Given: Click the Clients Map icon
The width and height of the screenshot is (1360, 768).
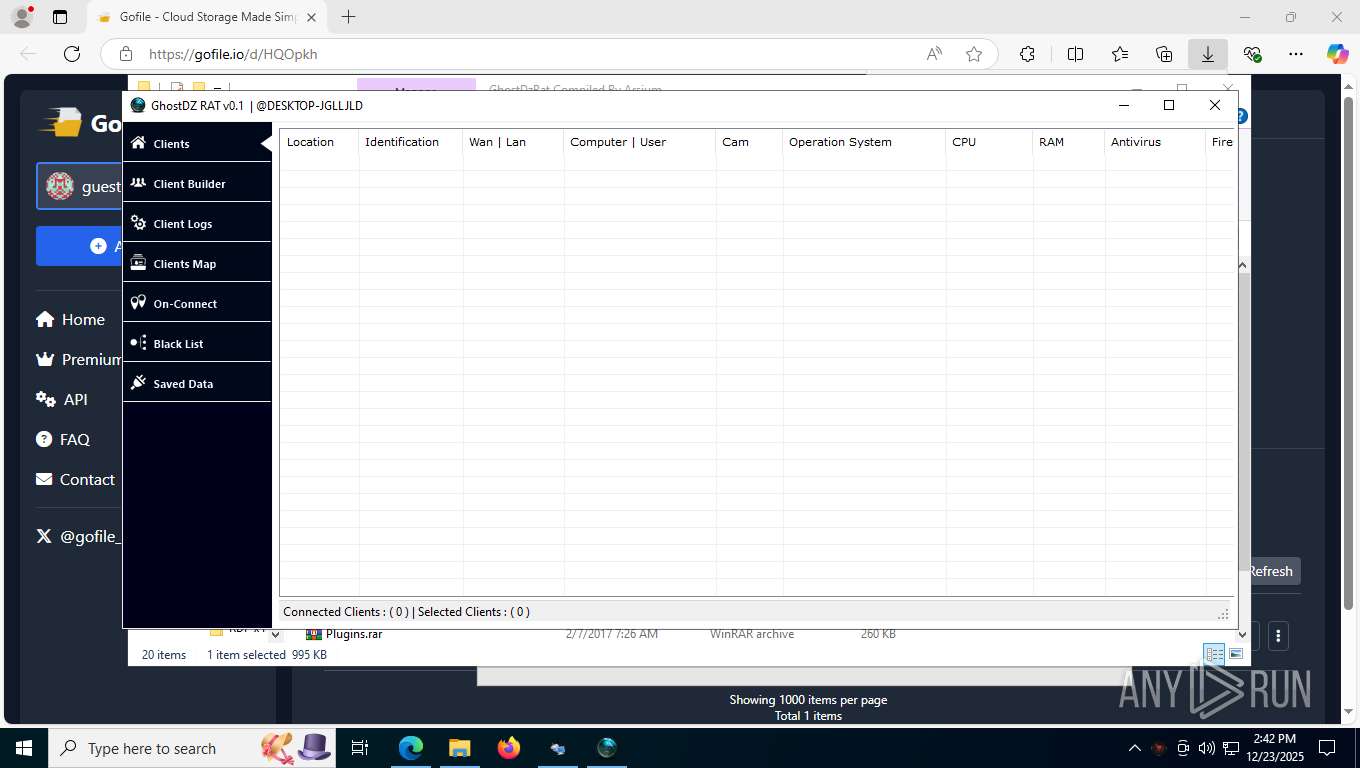Looking at the screenshot, I should (x=138, y=263).
